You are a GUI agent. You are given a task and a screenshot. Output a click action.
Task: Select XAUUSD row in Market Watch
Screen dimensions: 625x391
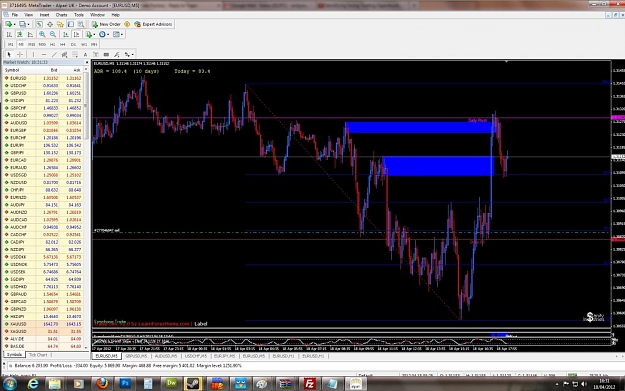tap(43, 324)
